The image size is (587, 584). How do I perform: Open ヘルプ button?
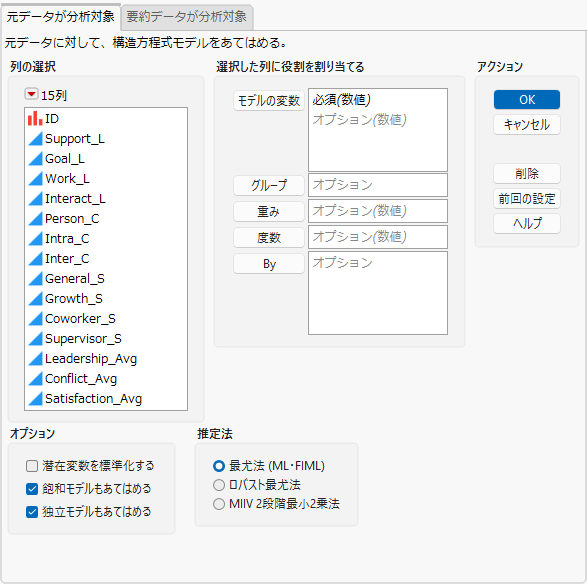[527, 223]
